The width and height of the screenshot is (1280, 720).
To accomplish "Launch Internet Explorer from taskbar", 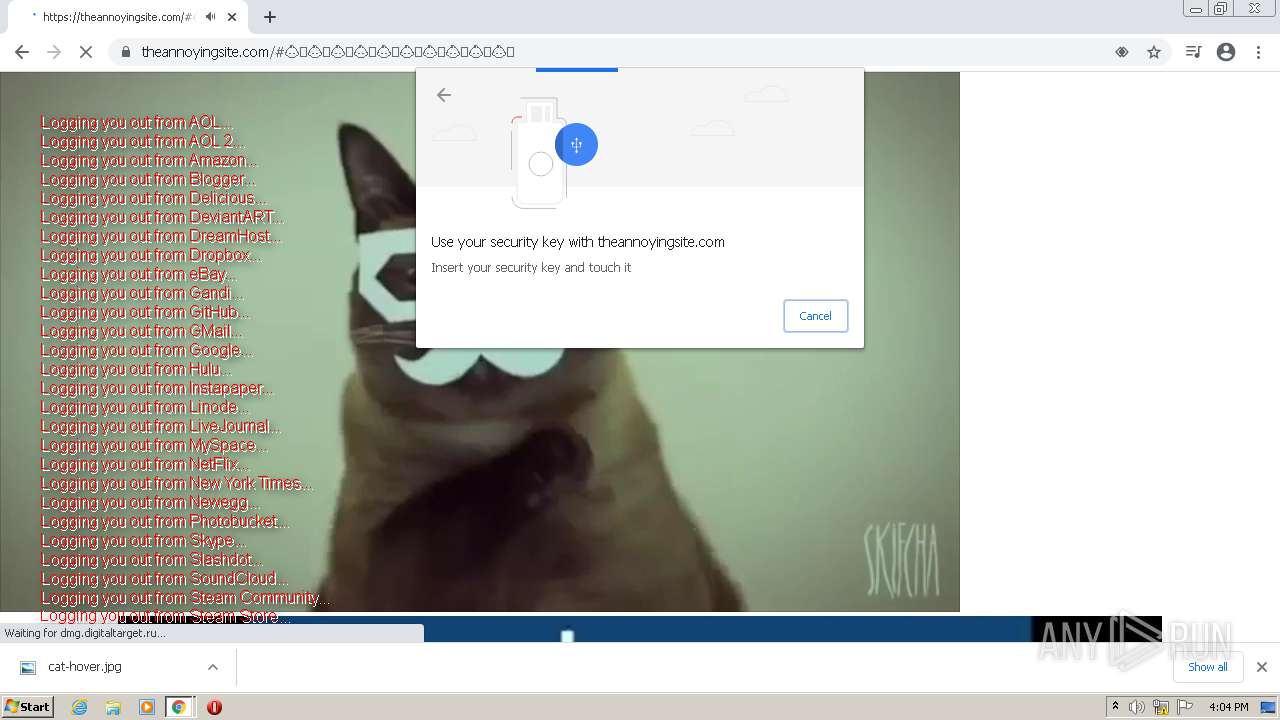I will (x=79, y=707).
